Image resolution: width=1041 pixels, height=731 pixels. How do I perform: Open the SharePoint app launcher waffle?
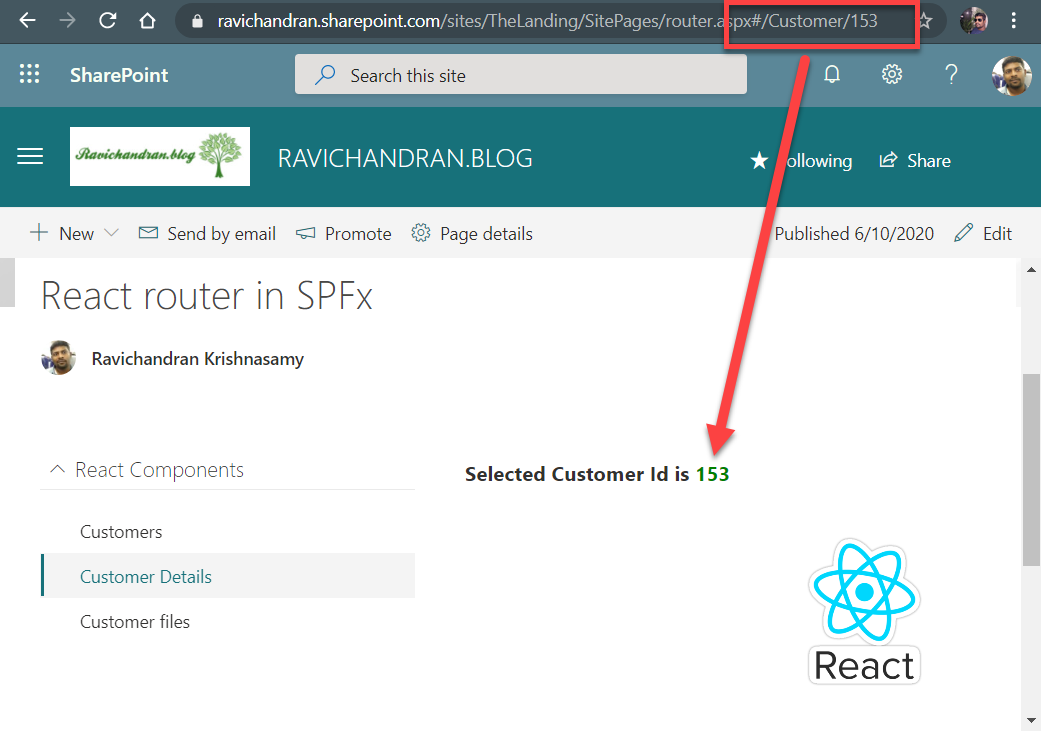point(30,74)
